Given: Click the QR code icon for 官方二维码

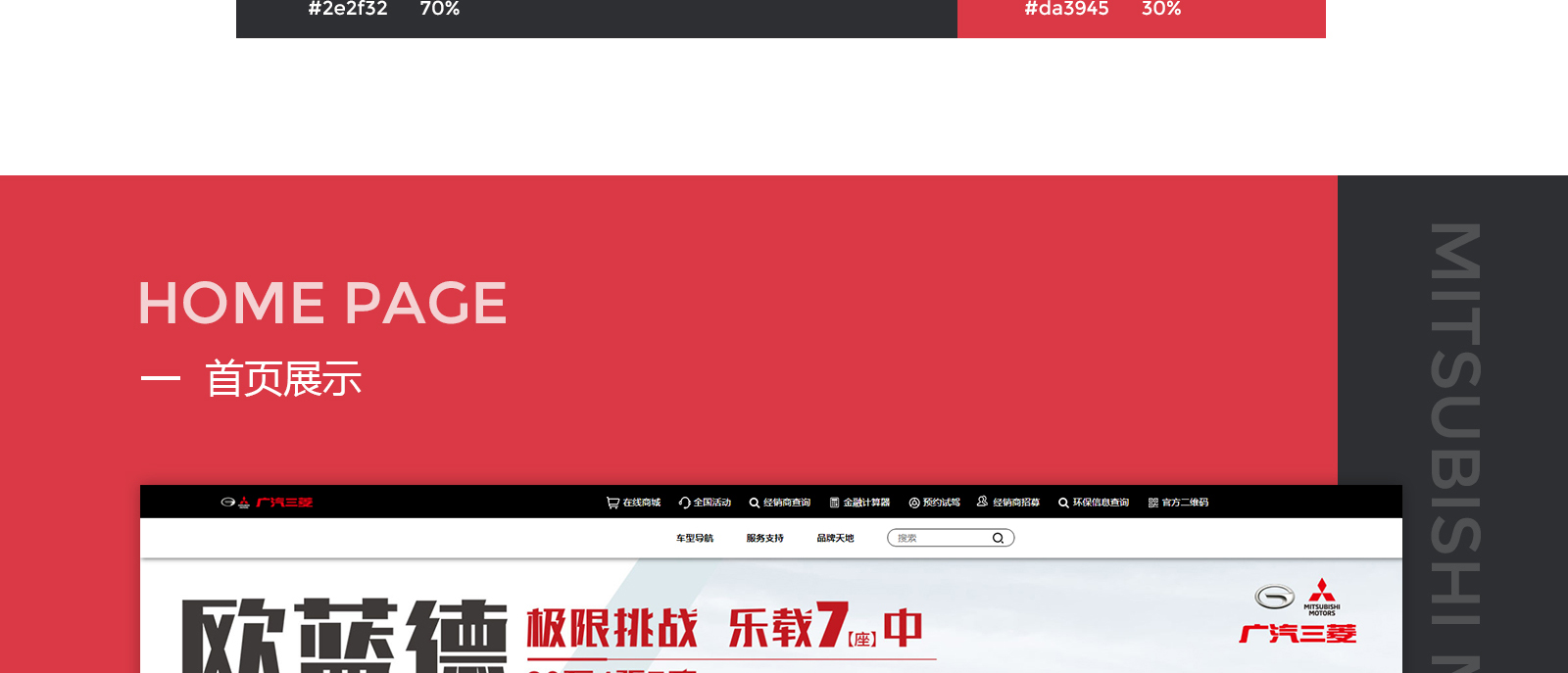Looking at the screenshot, I should (1153, 503).
